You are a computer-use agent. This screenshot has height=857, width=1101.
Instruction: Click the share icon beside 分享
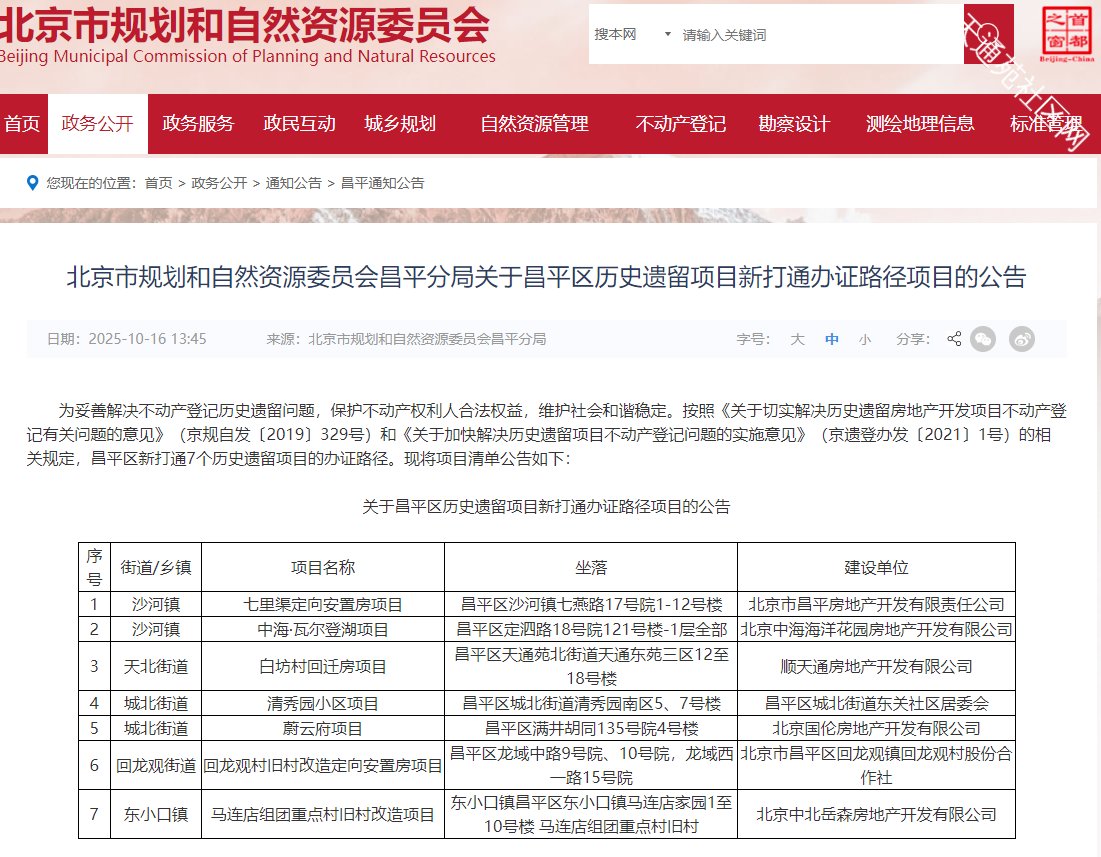[954, 339]
